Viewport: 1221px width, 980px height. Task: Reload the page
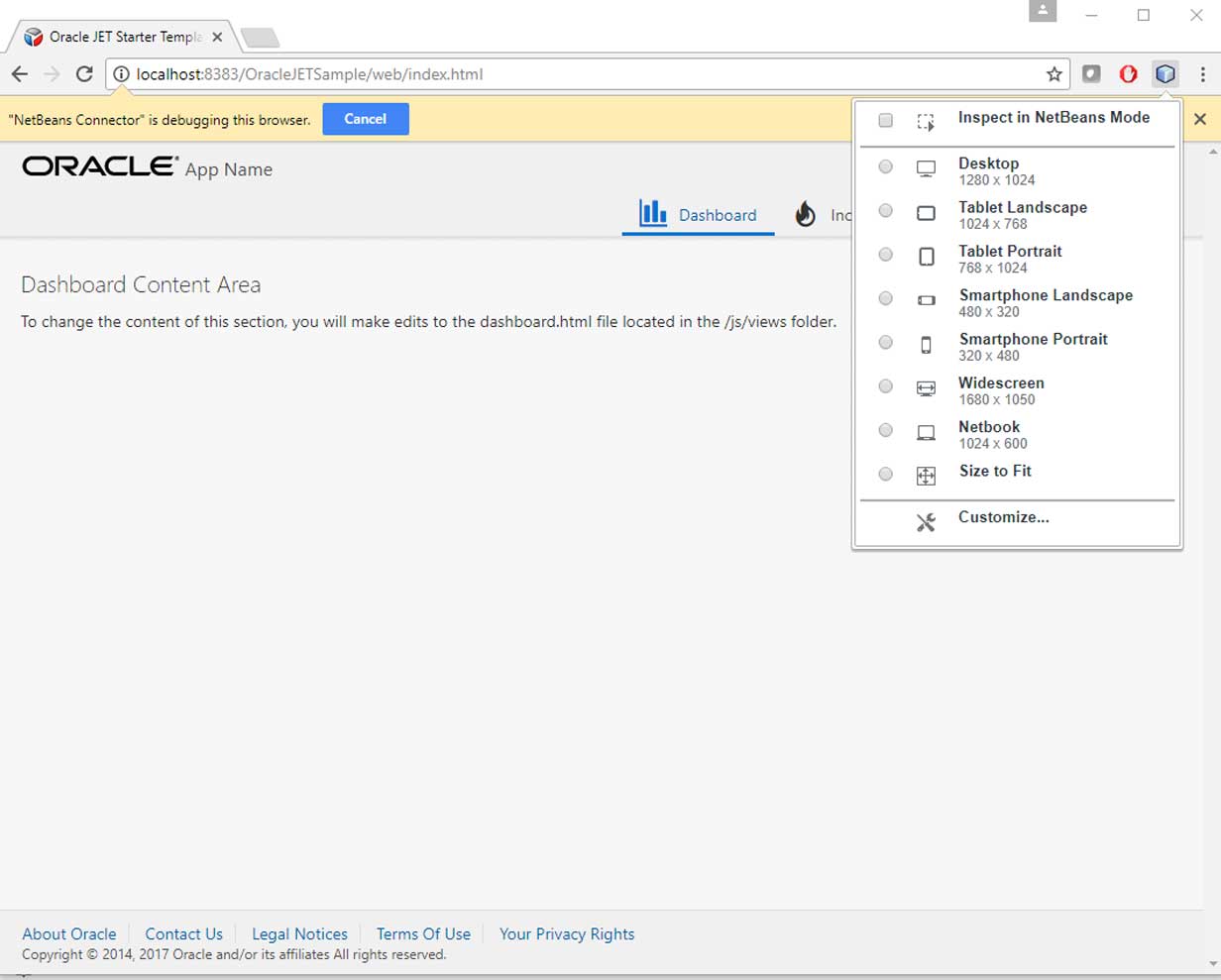pyautogui.click(x=84, y=74)
